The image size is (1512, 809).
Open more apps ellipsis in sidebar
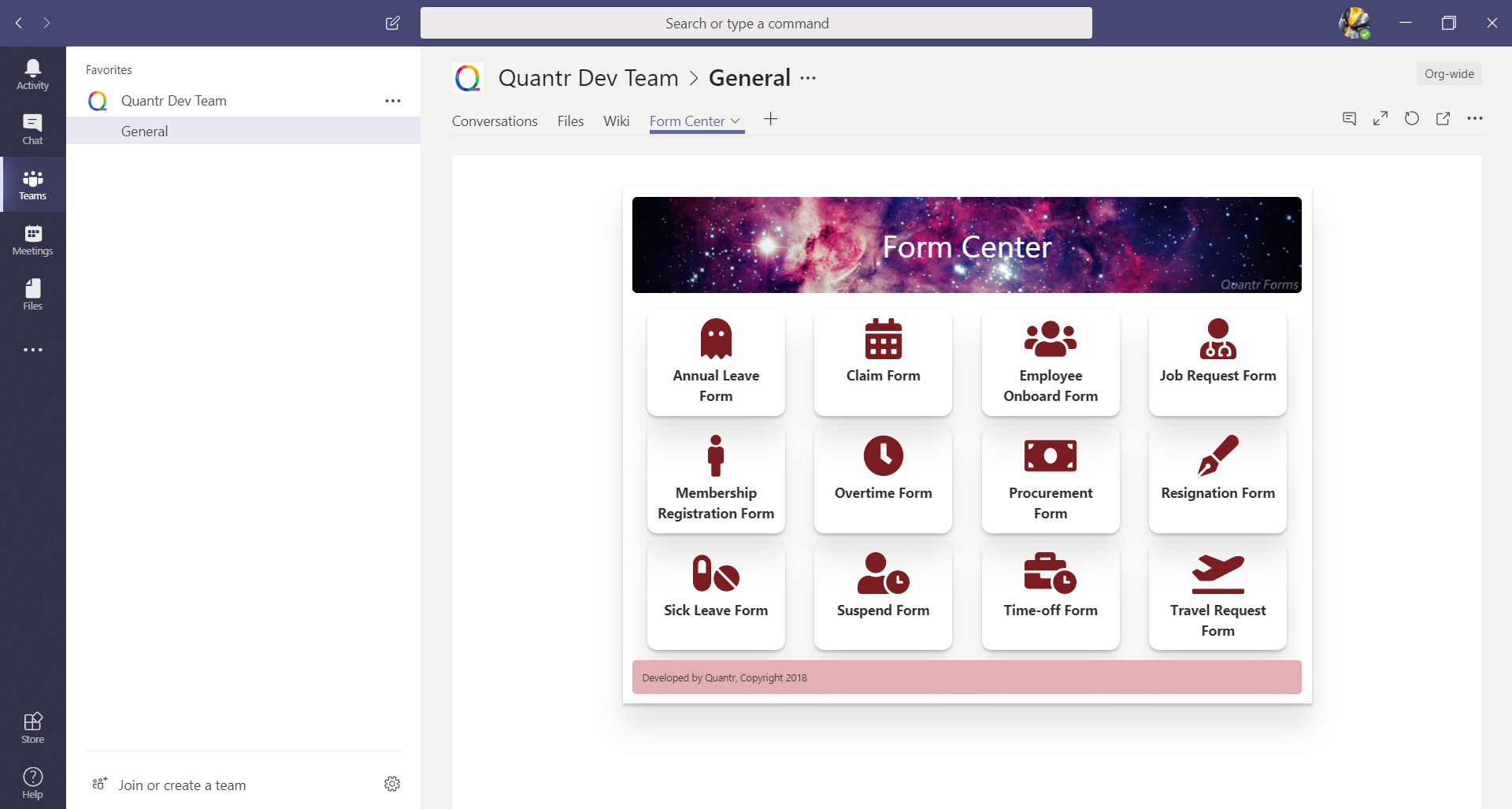pos(32,350)
